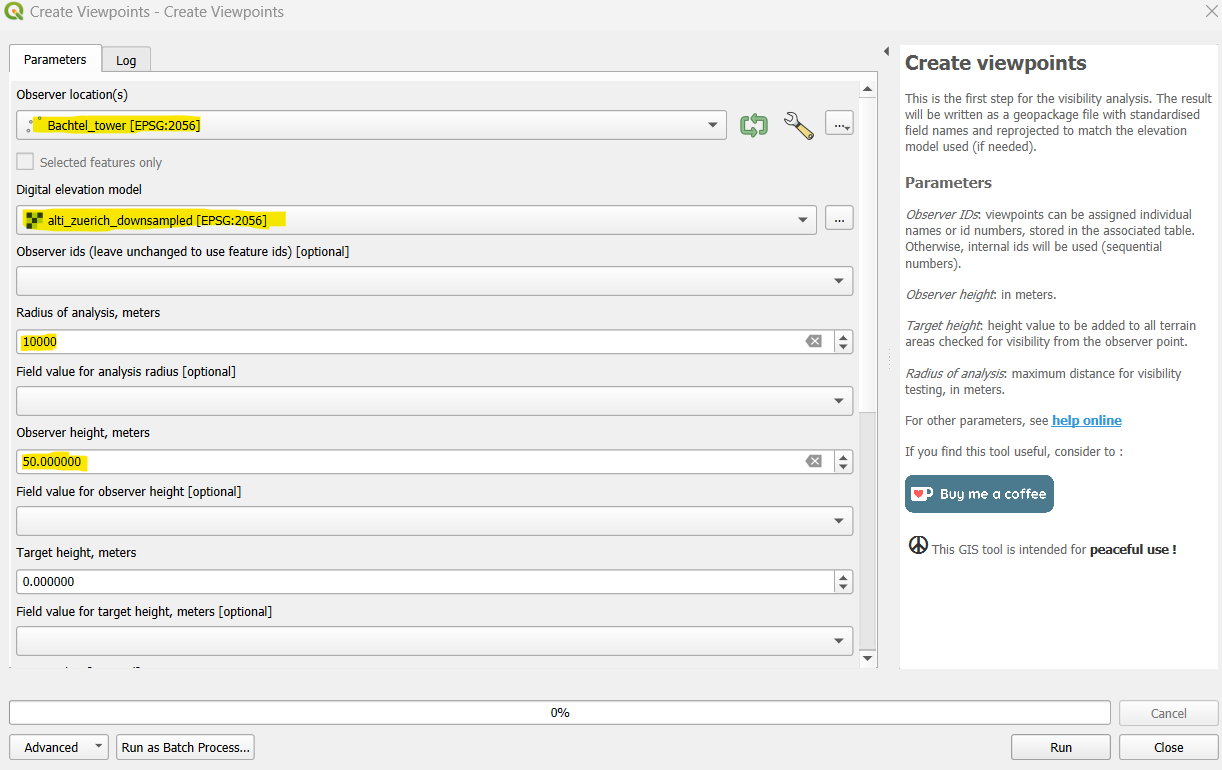Screen dimensions: 1222x770
Task: Open the help online link
Action: click(x=1086, y=420)
